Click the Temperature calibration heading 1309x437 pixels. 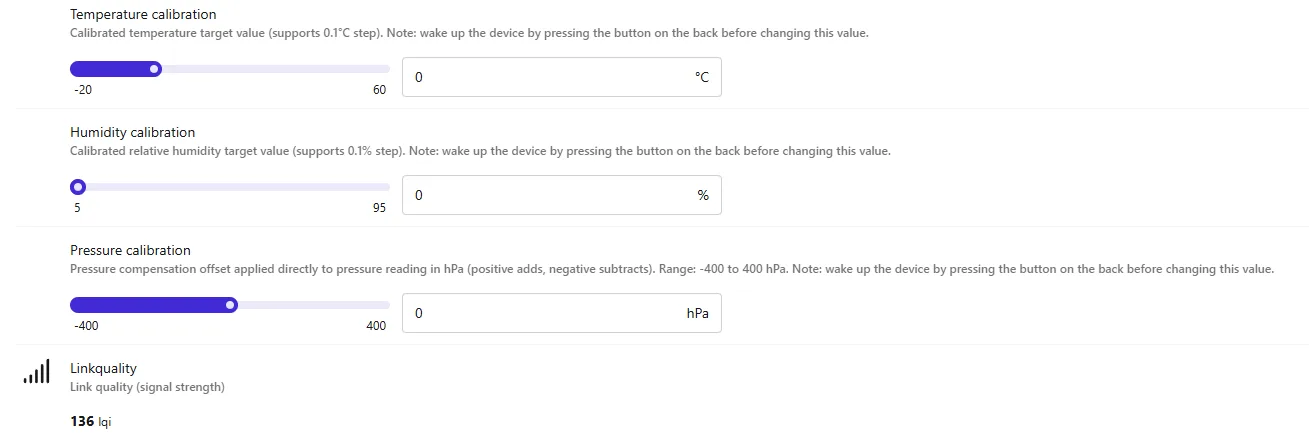[143, 15]
